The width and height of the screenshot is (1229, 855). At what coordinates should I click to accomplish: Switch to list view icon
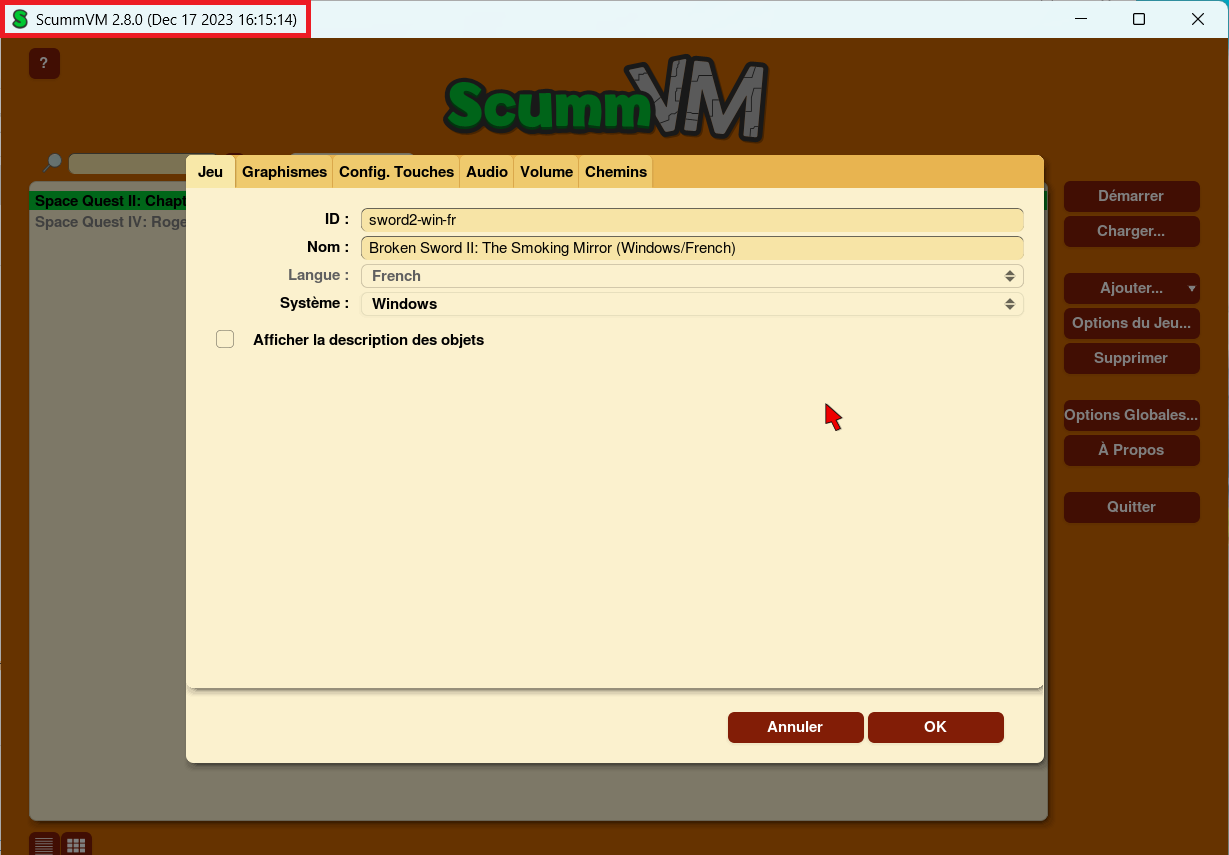point(44,844)
